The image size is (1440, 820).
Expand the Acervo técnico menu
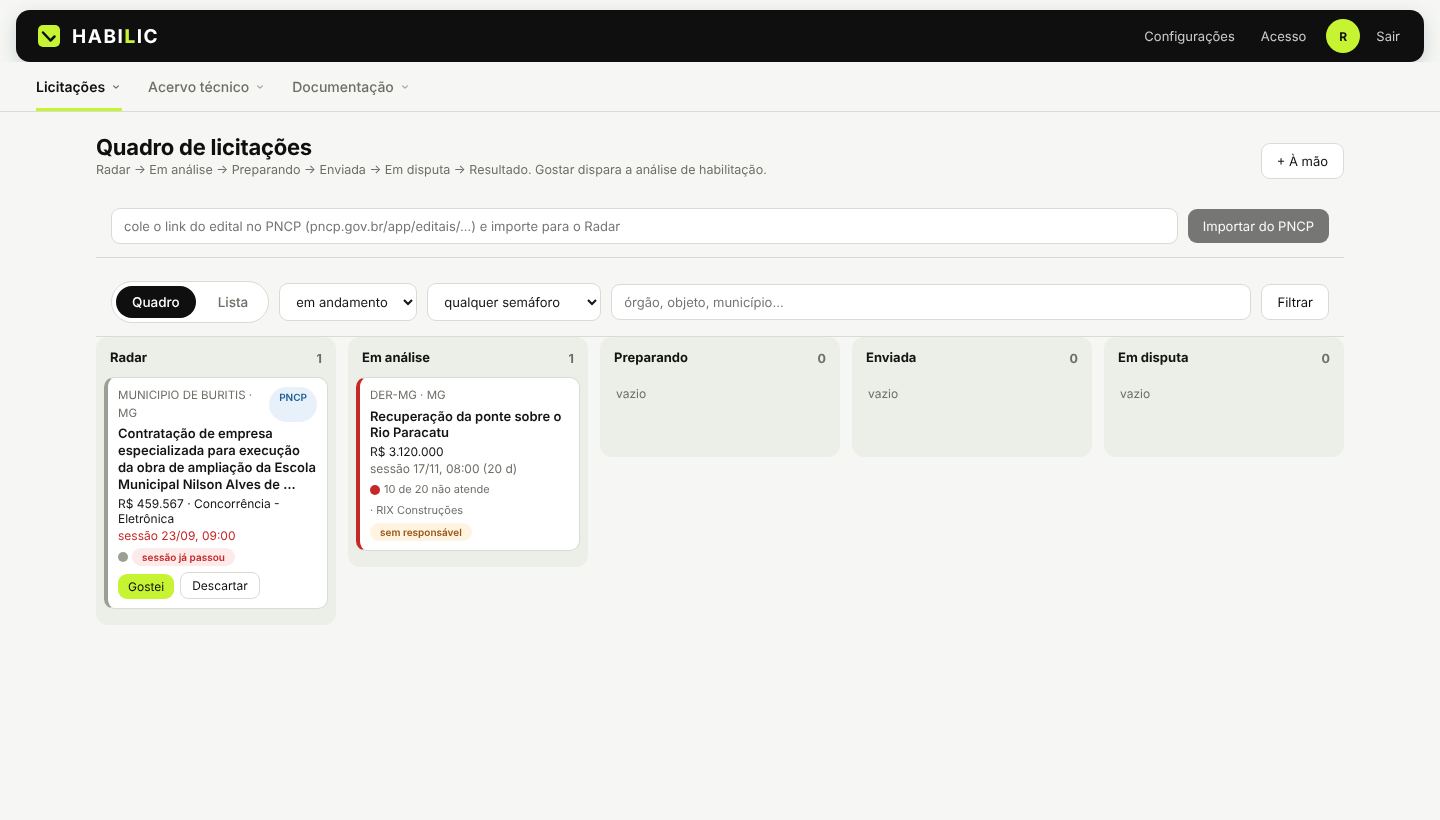[x=206, y=87]
